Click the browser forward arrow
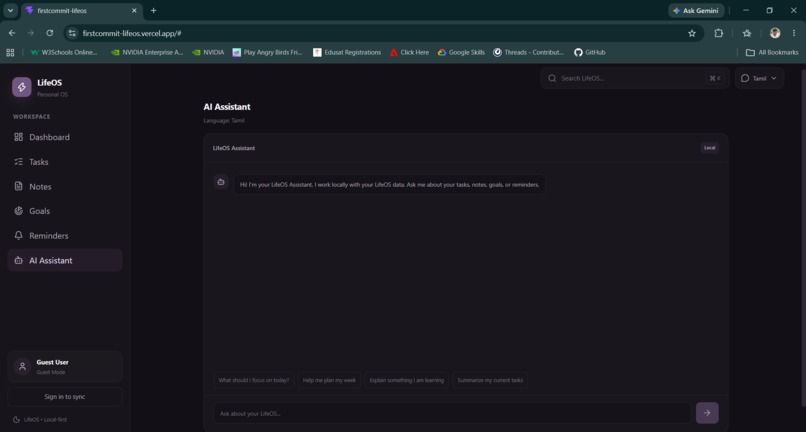Image resolution: width=806 pixels, height=432 pixels. click(x=31, y=33)
